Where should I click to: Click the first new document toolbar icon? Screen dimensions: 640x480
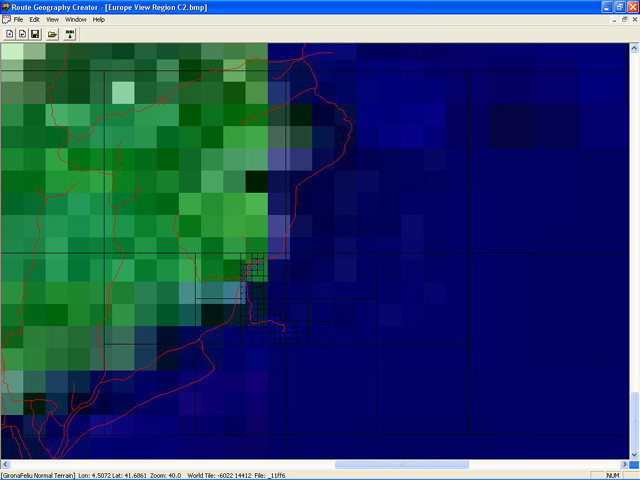point(9,33)
